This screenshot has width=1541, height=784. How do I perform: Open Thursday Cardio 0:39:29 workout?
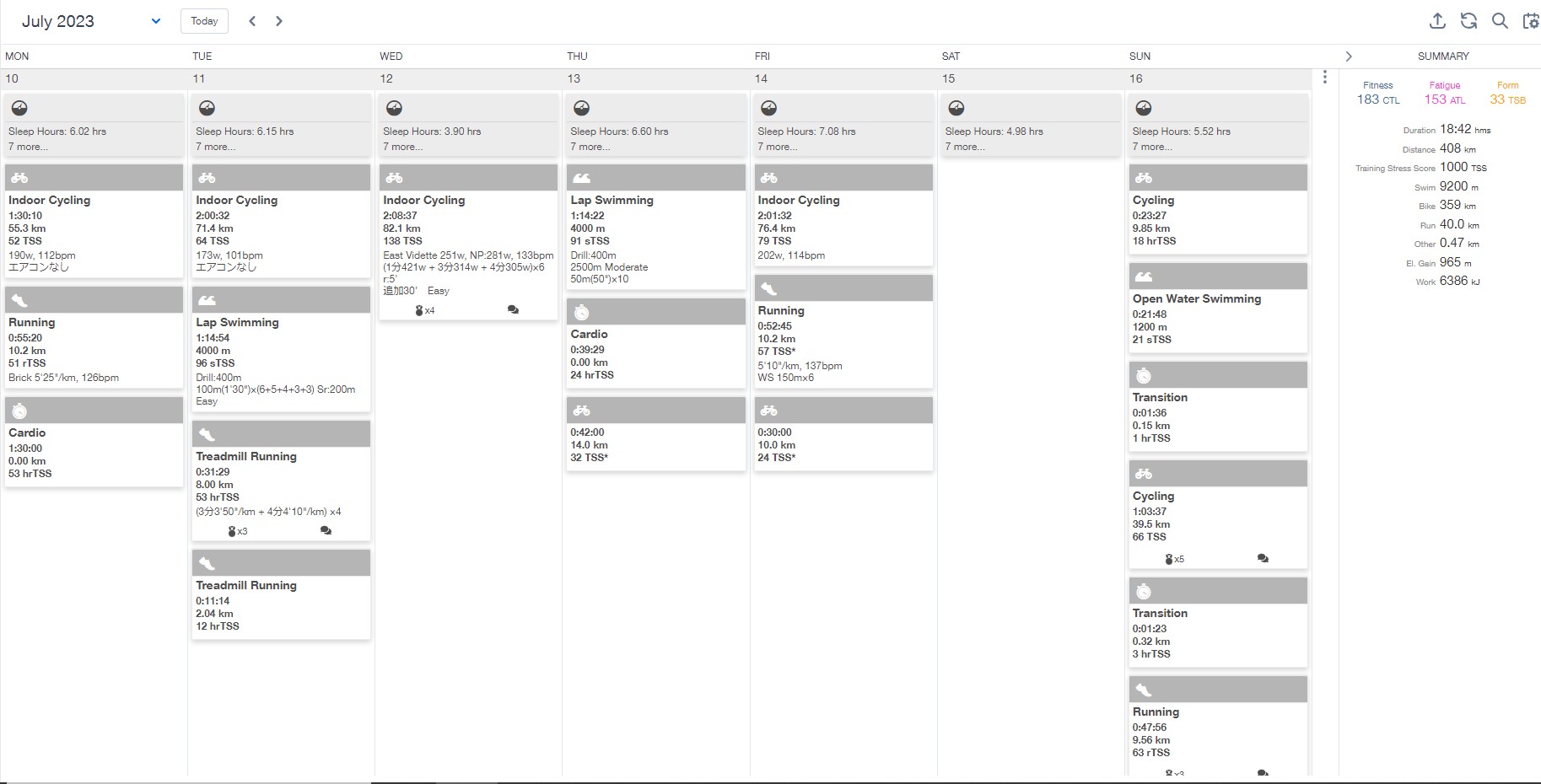point(655,343)
